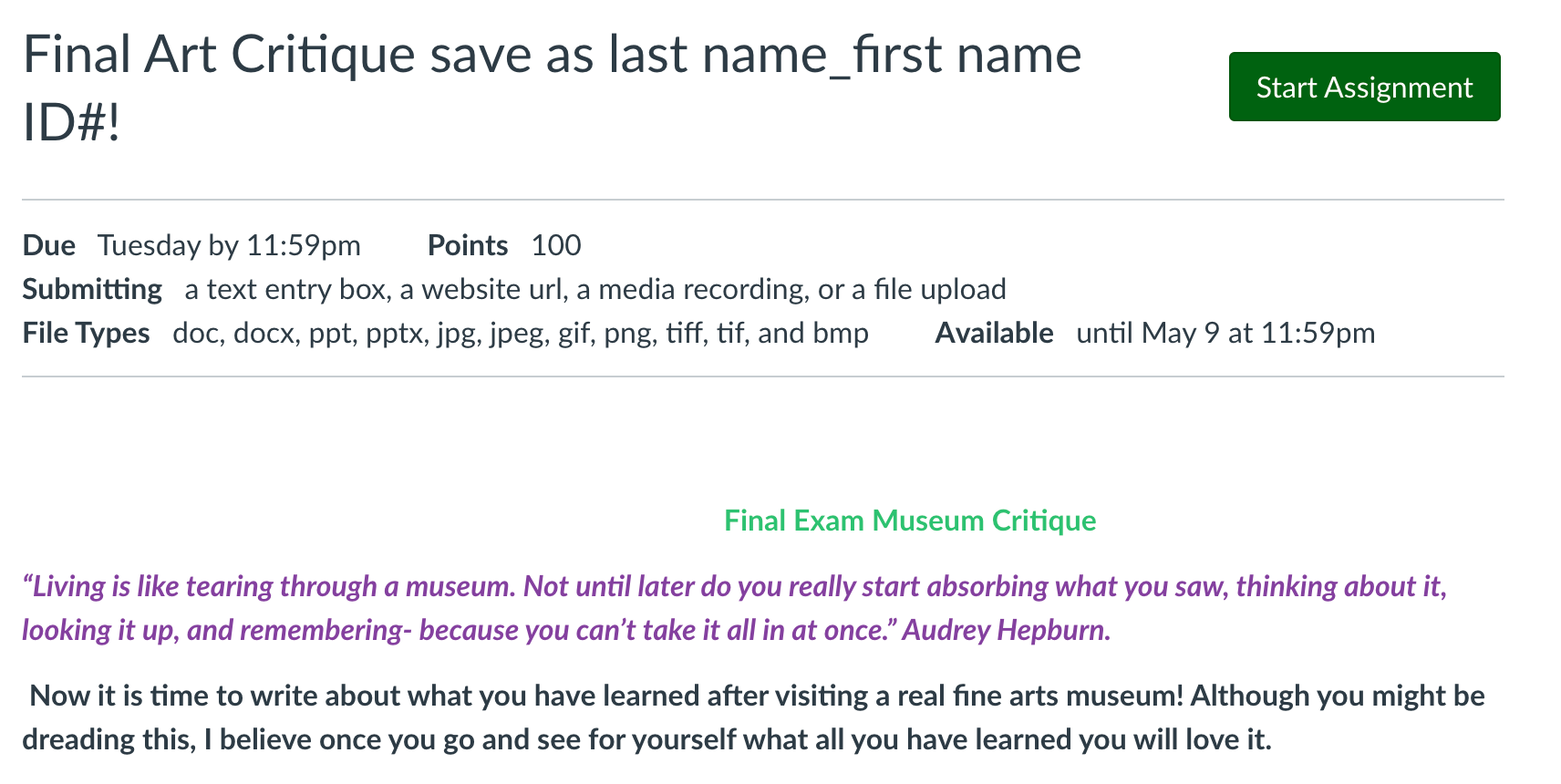
Task: Click the 100 points value
Action: click(556, 245)
